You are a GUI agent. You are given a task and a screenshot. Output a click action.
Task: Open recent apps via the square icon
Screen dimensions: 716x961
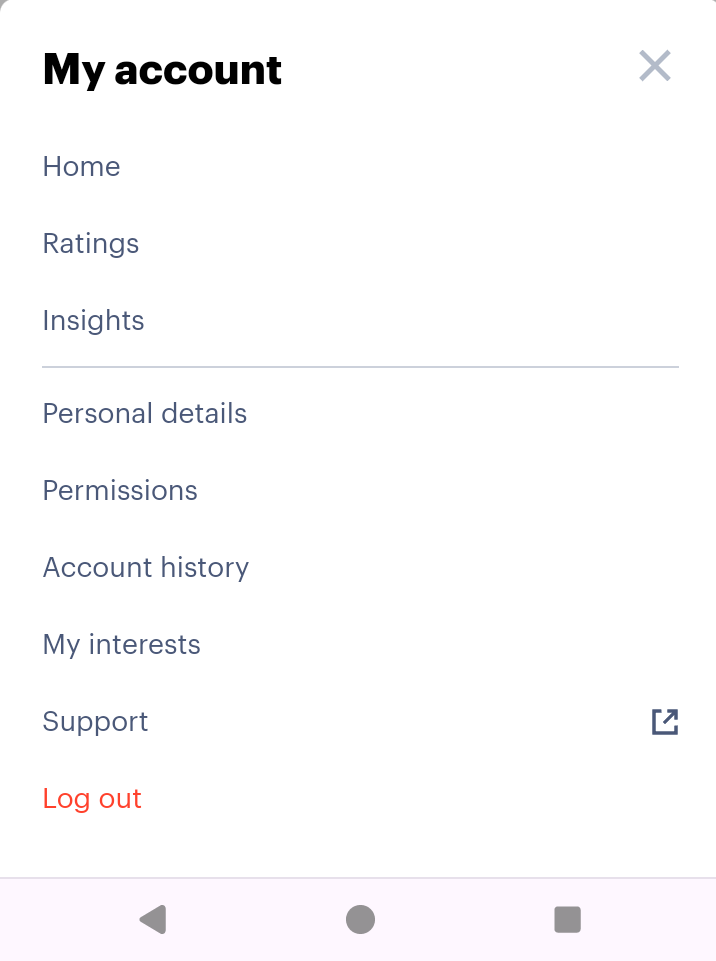coord(567,919)
